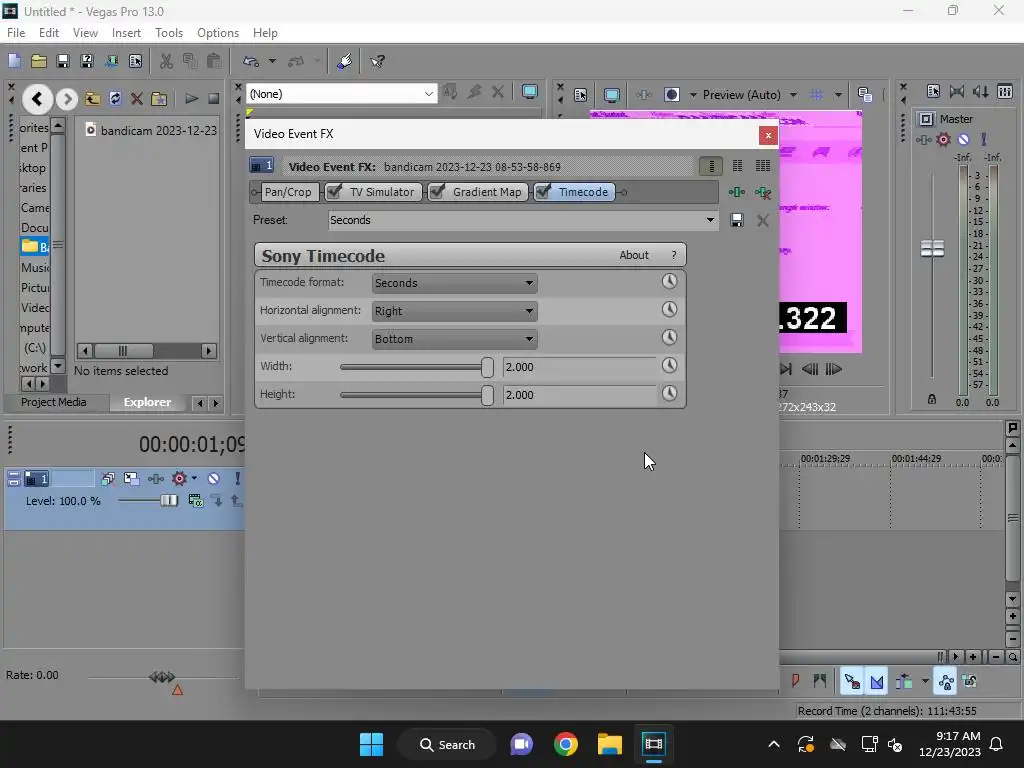Toggle the TV Simulator effect checkbox
Screen dimensions: 1024x768
coord(334,191)
